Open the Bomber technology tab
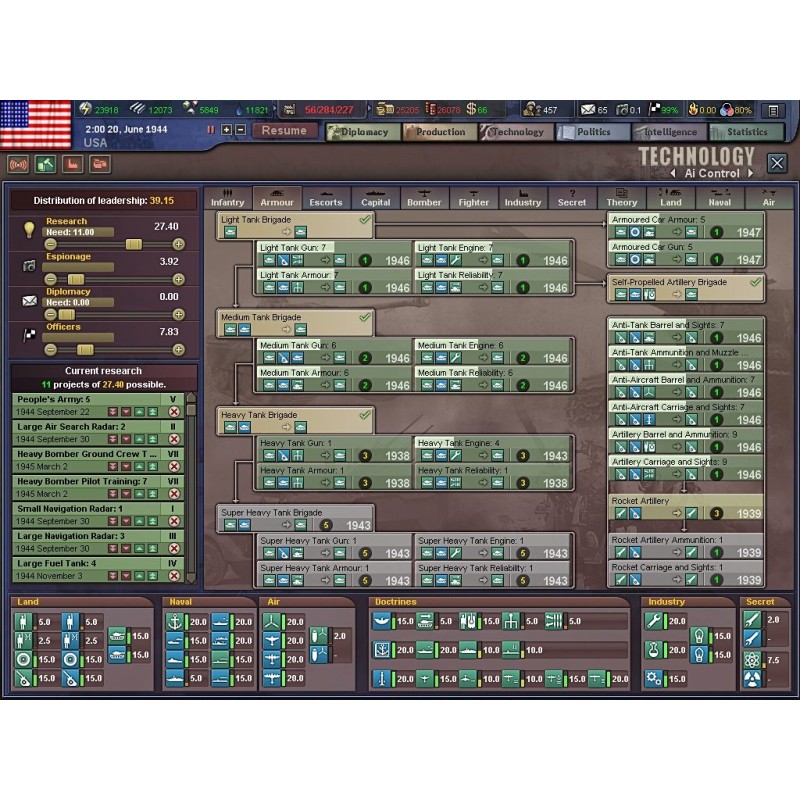The width and height of the screenshot is (800, 800). click(x=424, y=197)
